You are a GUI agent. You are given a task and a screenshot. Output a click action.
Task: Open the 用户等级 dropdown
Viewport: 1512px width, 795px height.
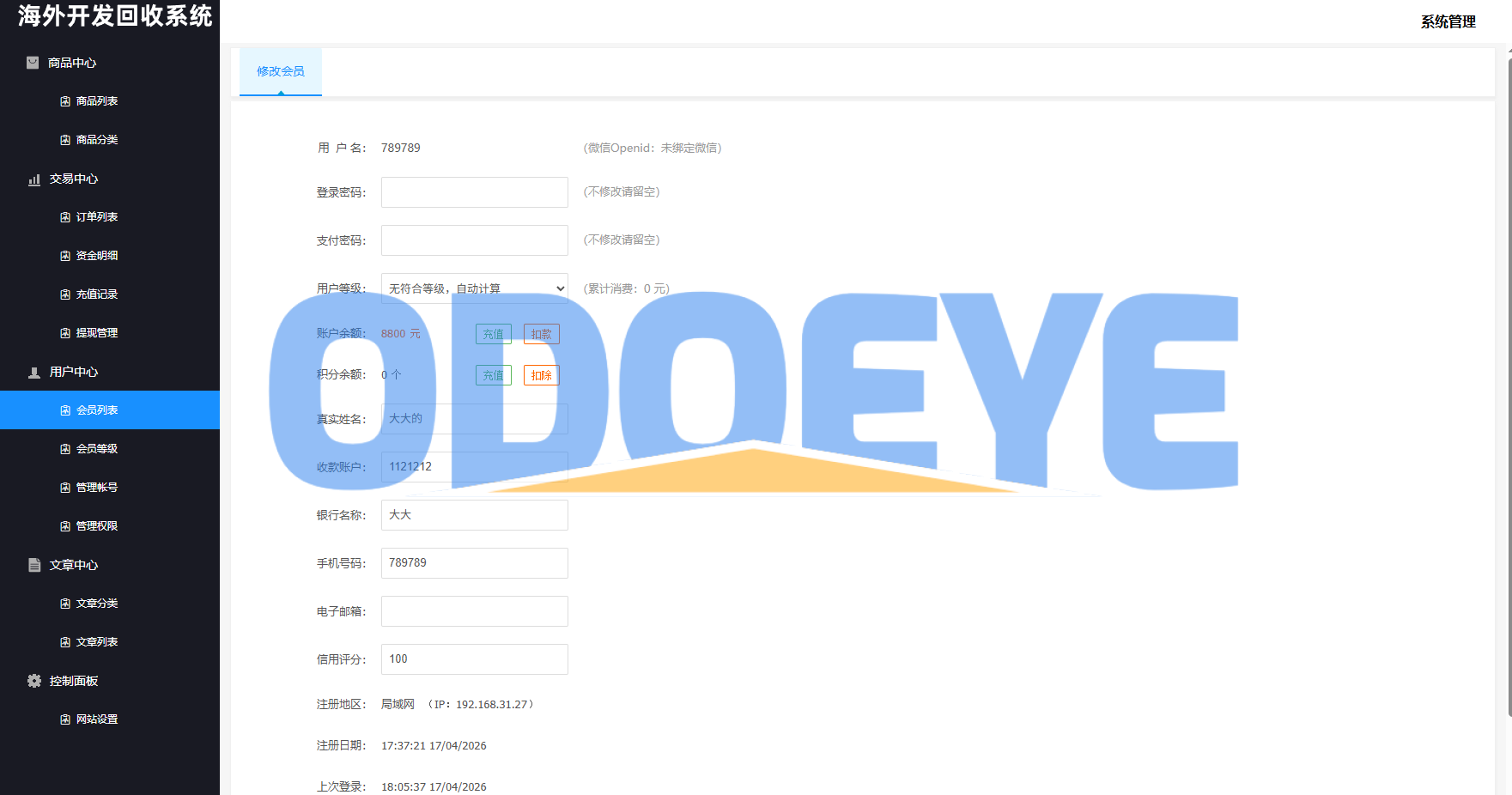475,288
